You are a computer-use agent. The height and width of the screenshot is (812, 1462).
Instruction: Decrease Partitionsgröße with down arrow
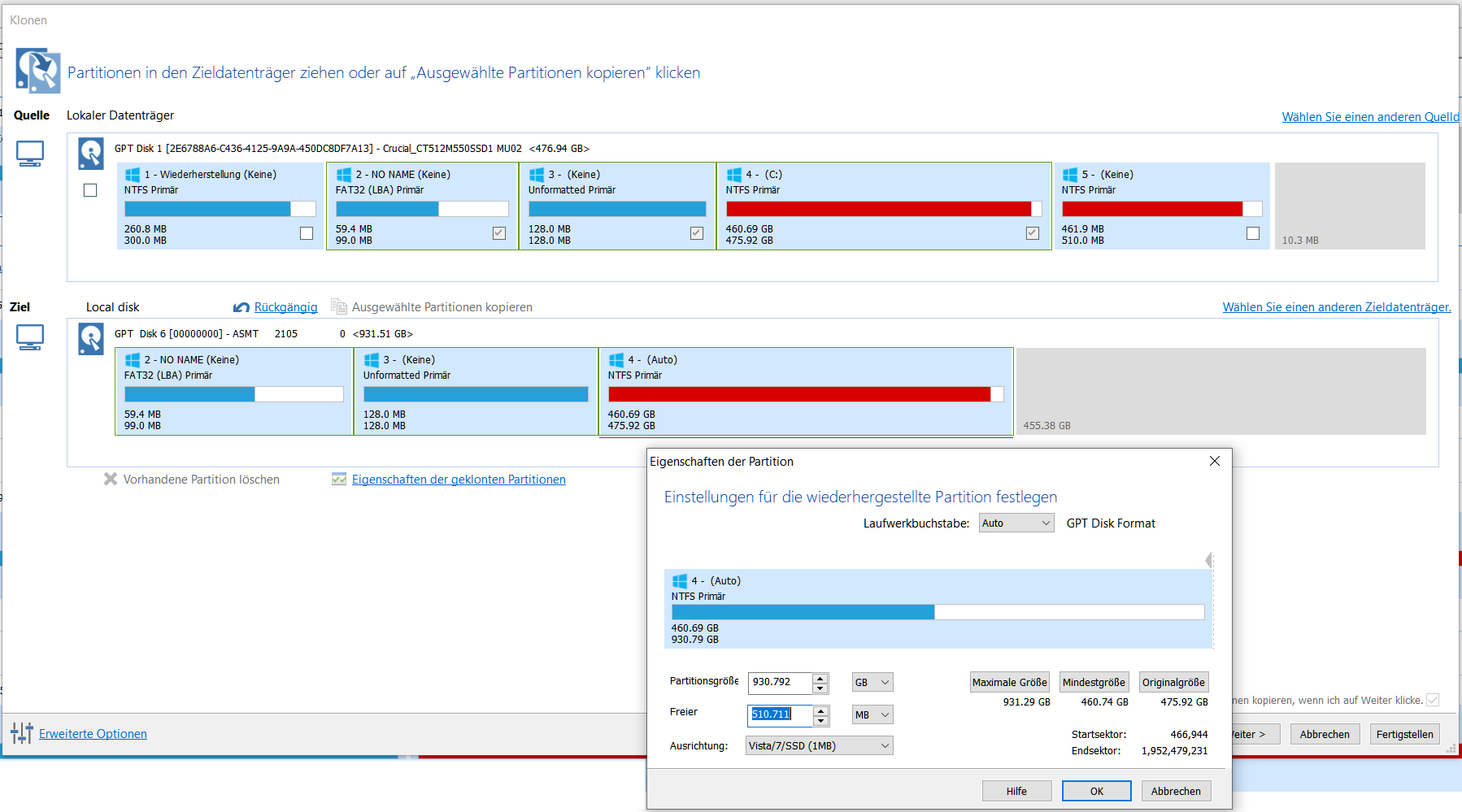coord(820,688)
